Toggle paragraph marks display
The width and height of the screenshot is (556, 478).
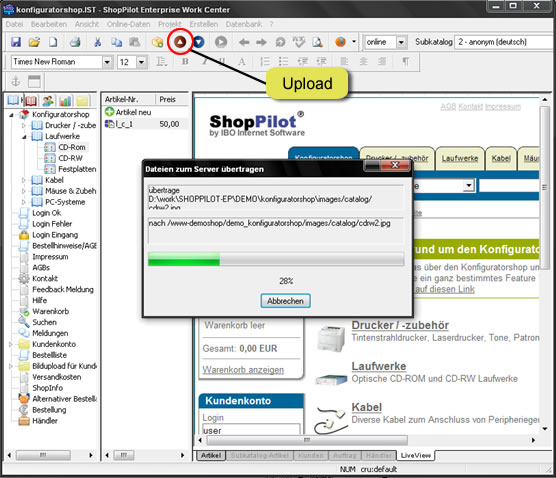(405, 62)
